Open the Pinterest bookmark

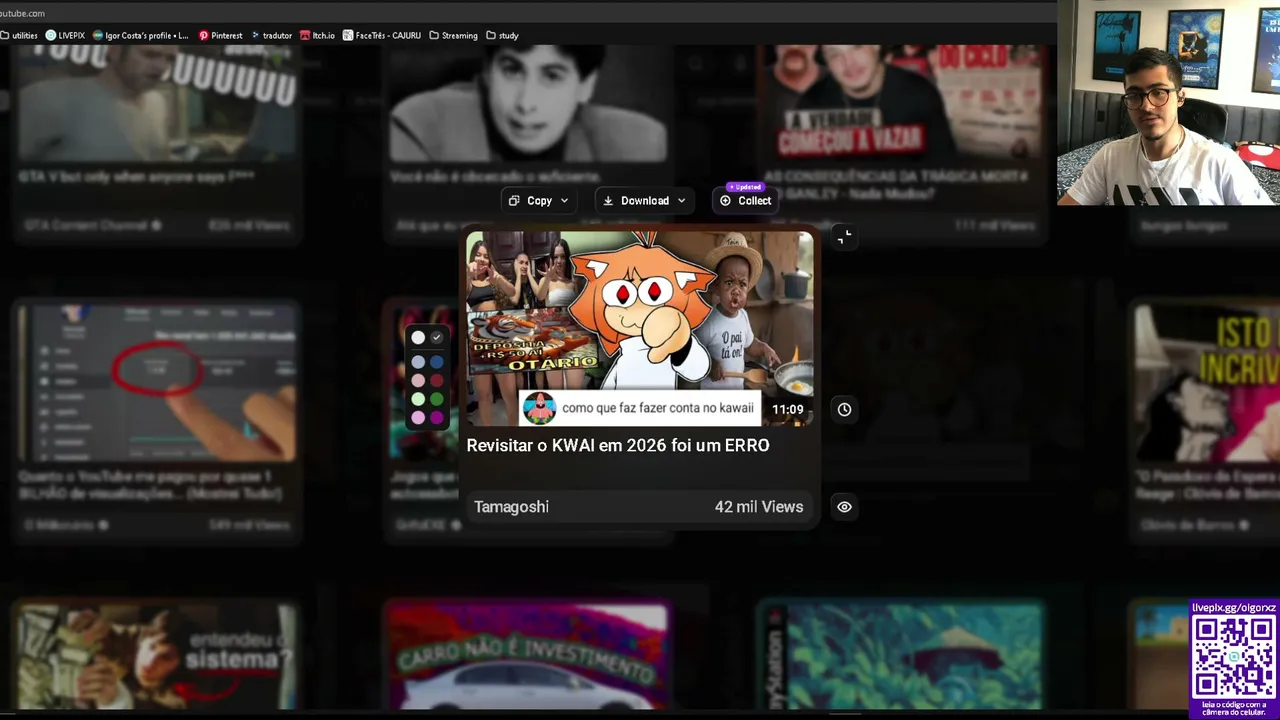(220, 35)
